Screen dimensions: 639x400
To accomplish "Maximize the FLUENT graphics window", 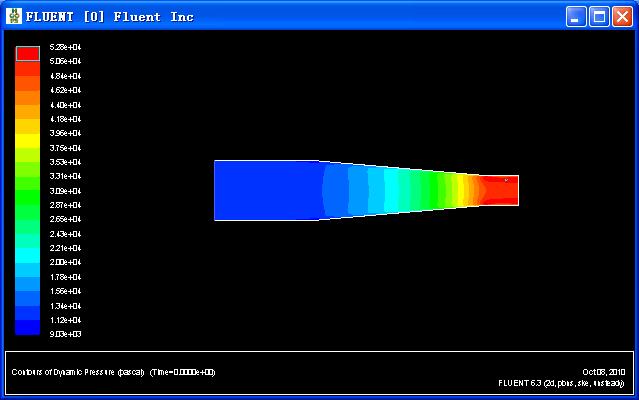I will 599,16.
